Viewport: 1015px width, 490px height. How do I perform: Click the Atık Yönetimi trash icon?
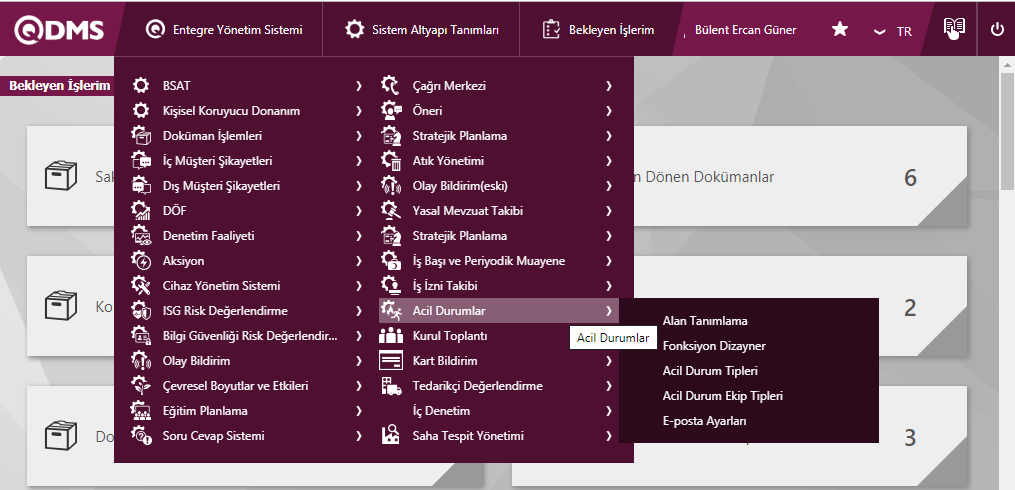pos(391,161)
